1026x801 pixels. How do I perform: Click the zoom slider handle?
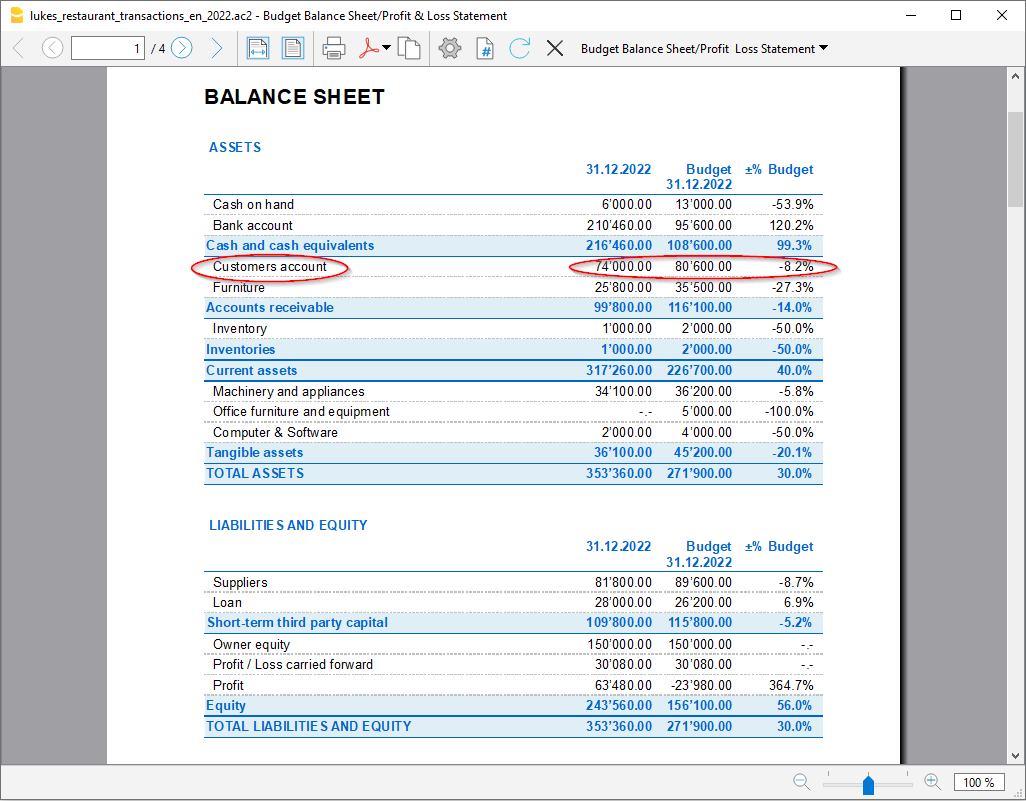pyautogui.click(x=868, y=783)
